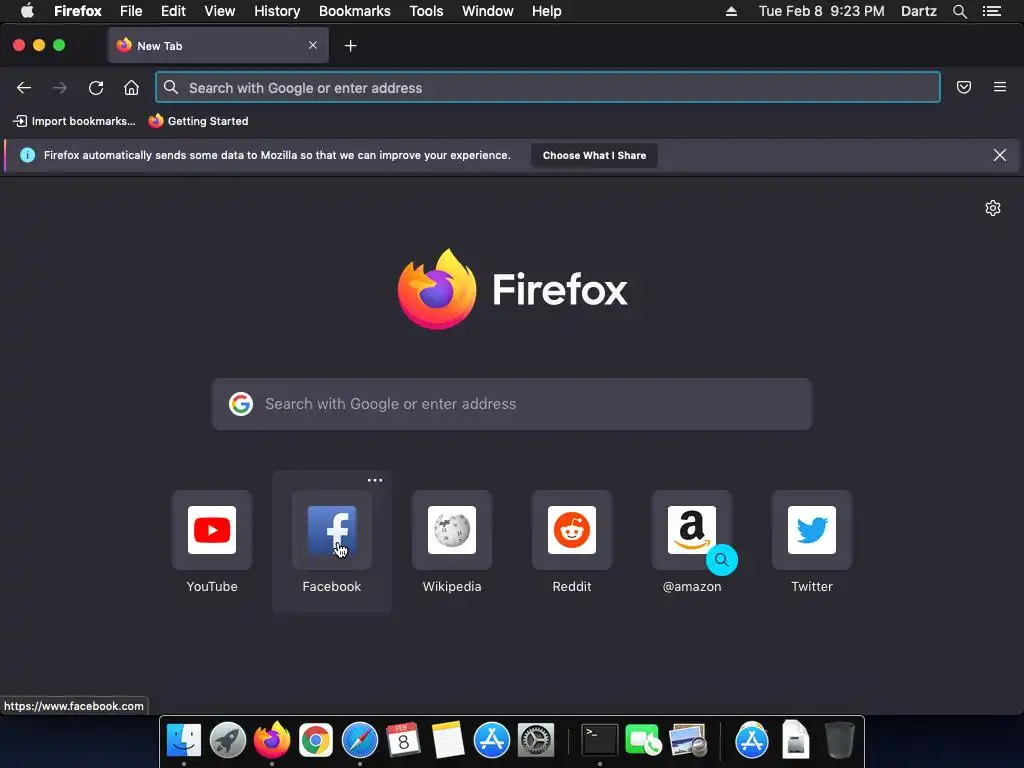Screen dimensions: 1024x768
Task: Open Notes from the Dock
Action: pyautogui.click(x=447, y=741)
